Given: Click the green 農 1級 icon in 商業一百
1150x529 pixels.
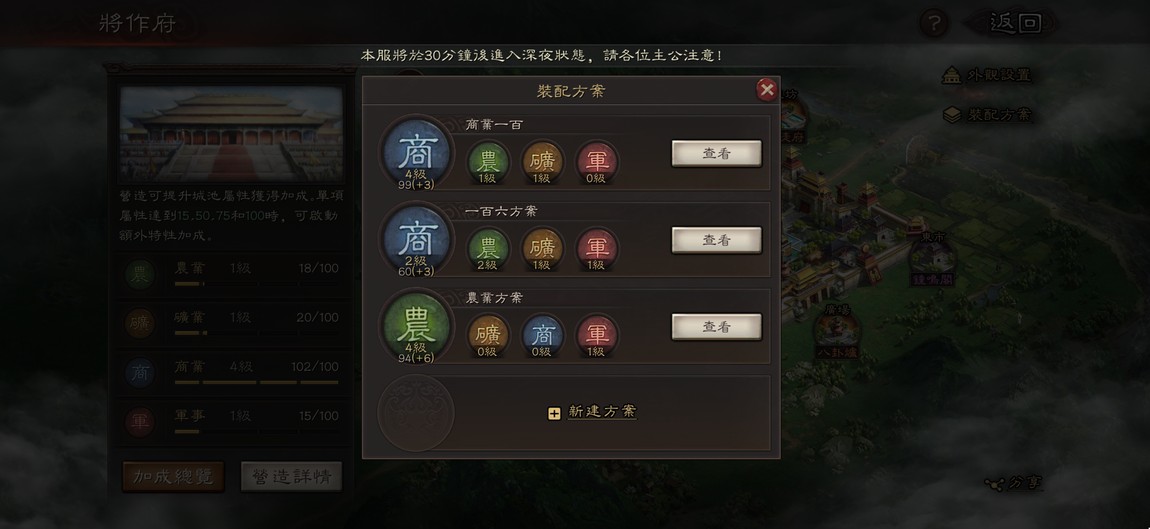Looking at the screenshot, I should [x=488, y=162].
